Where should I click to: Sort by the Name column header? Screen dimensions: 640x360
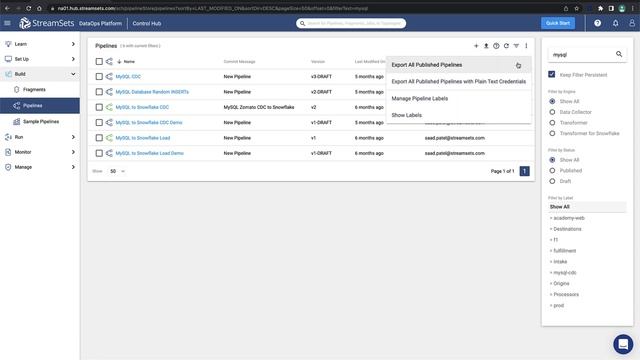click(x=129, y=61)
